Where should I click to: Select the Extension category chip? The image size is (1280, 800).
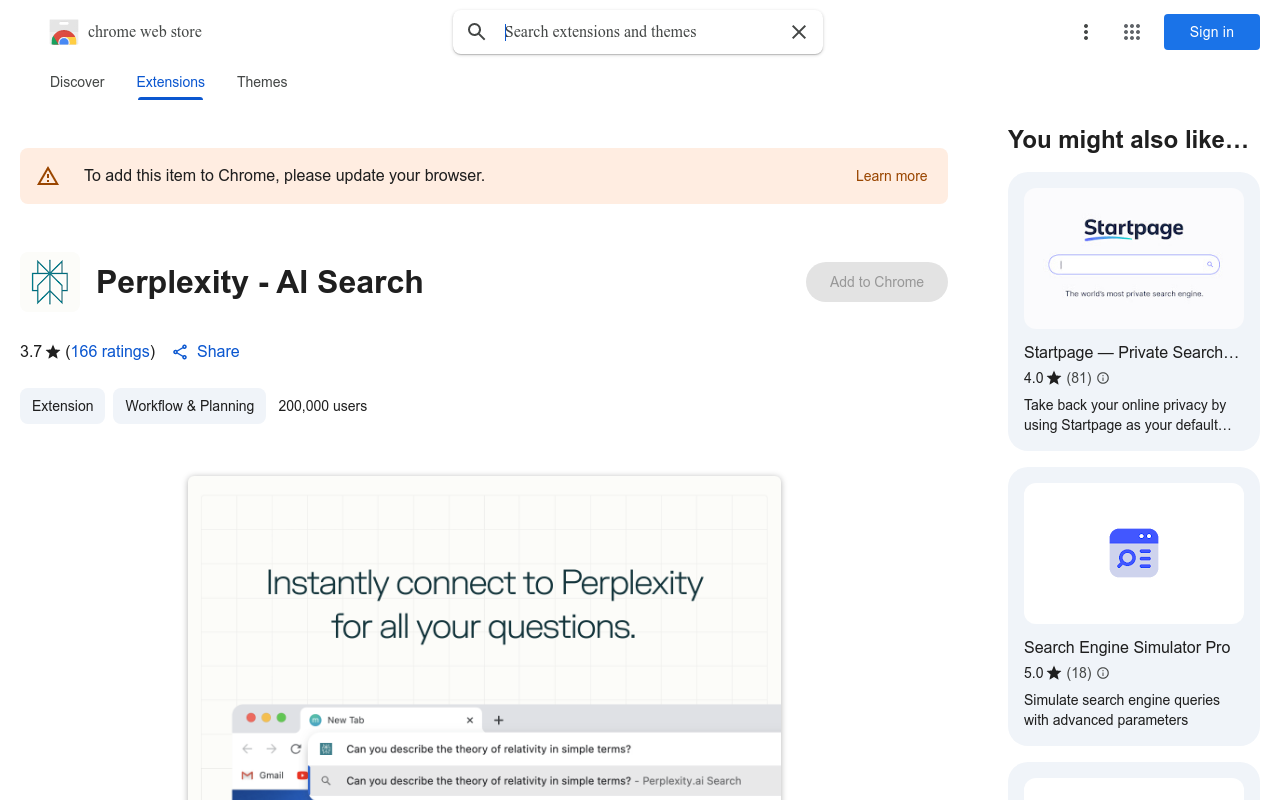tap(62, 406)
